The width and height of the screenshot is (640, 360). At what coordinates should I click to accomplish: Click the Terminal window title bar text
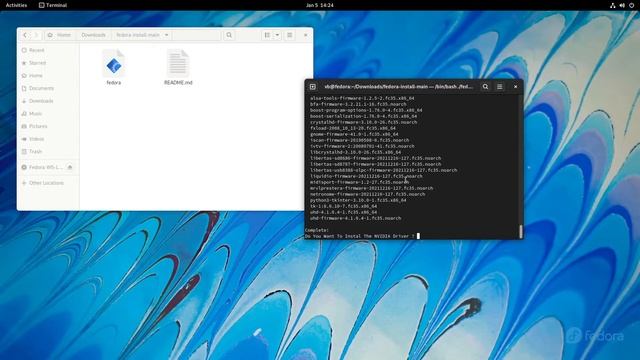(398, 87)
